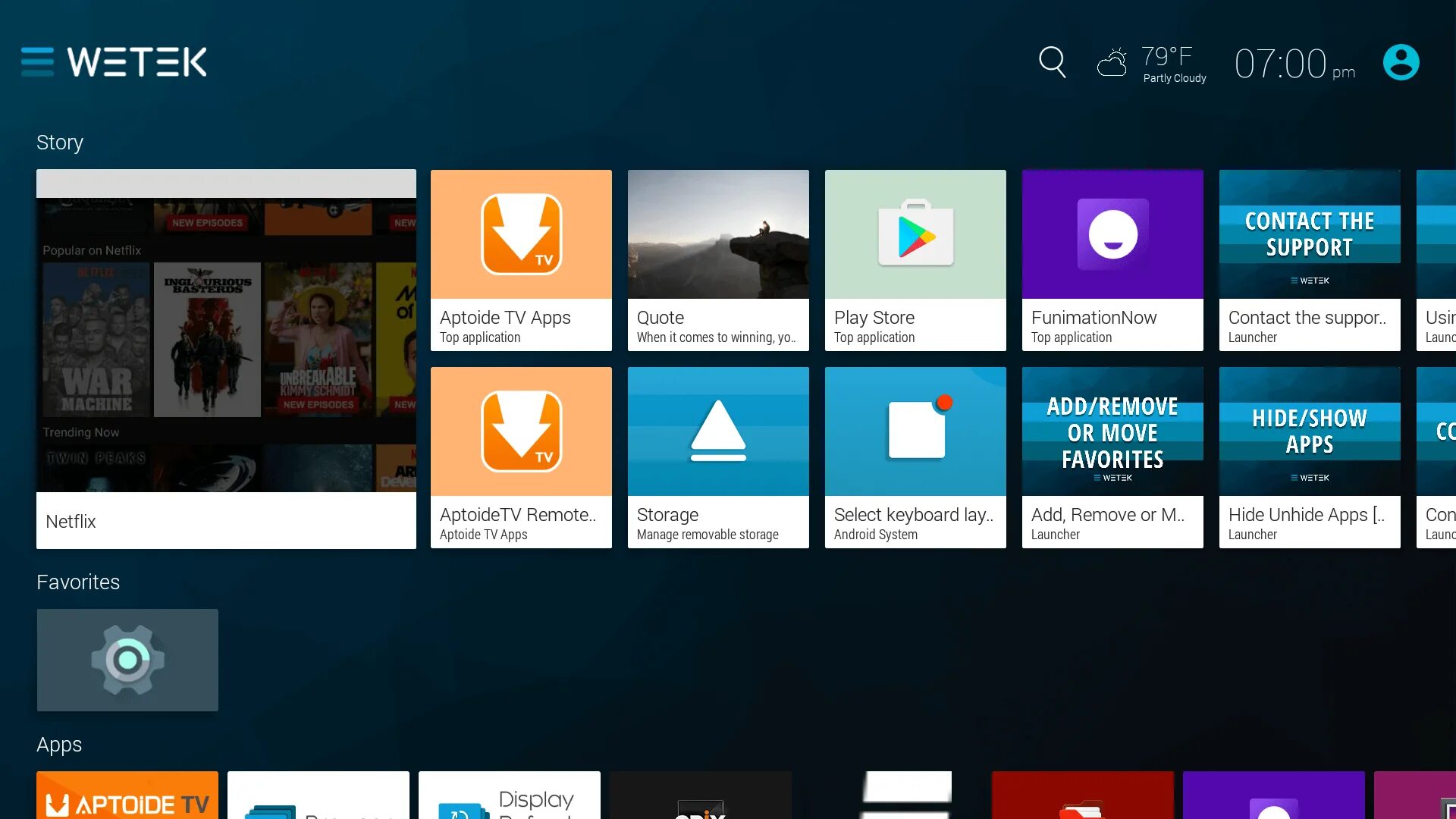Viewport: 1456px width, 819px height.
Task: Click the 07:00 pm clock
Action: (1294, 64)
